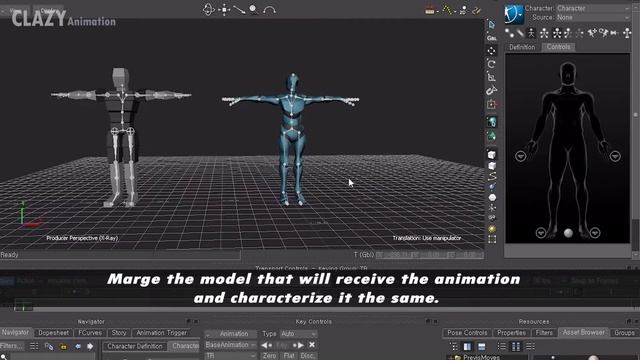Expand the PrevisMoves folder

click(x=451, y=358)
